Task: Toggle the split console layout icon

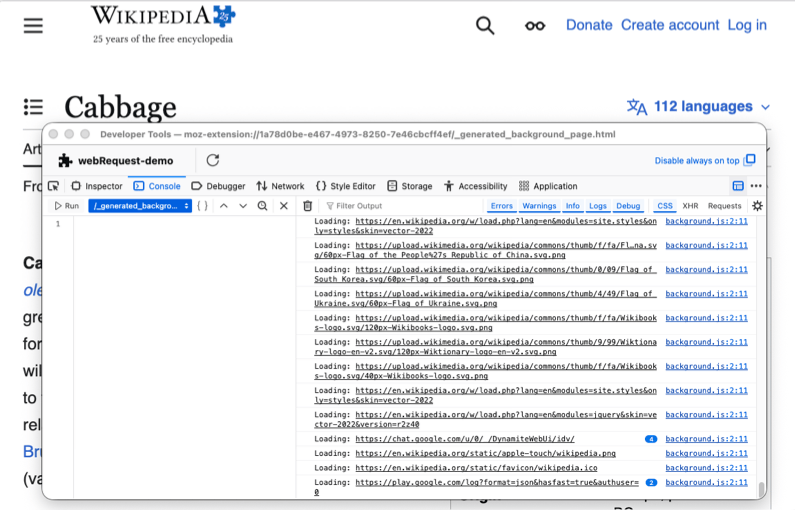Action: (738, 186)
